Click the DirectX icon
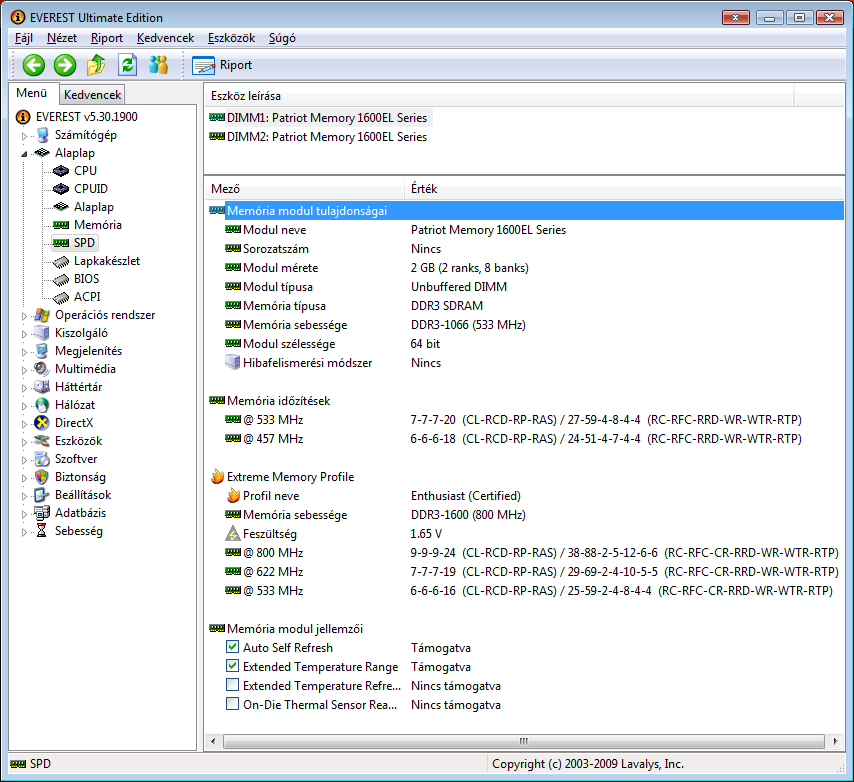The height and width of the screenshot is (782, 854). point(42,423)
